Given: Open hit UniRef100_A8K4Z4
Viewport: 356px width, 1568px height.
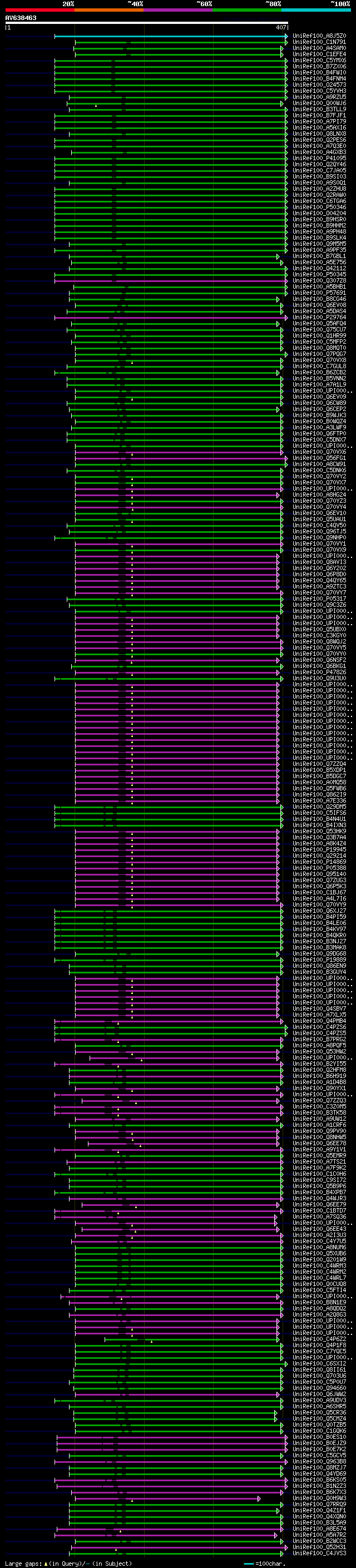Looking at the screenshot, I should point(319,844).
